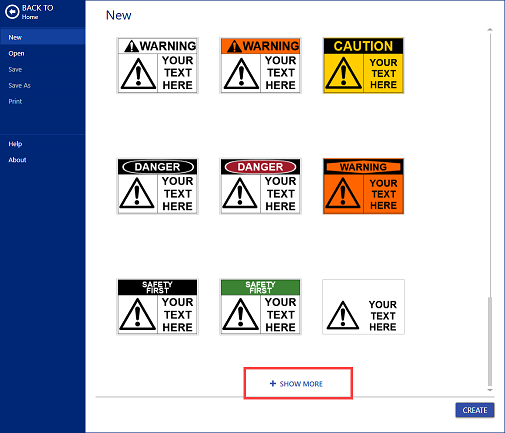Select the red-oval DANGER sign template
Screen dimensions: 505x433
(260, 186)
